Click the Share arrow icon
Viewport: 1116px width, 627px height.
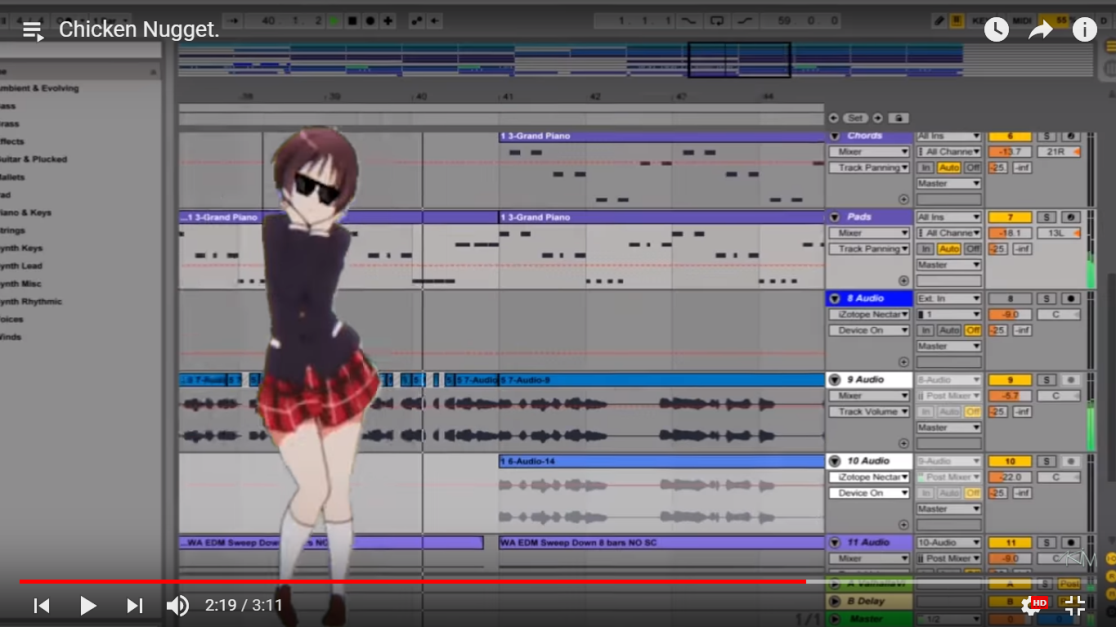(1040, 30)
